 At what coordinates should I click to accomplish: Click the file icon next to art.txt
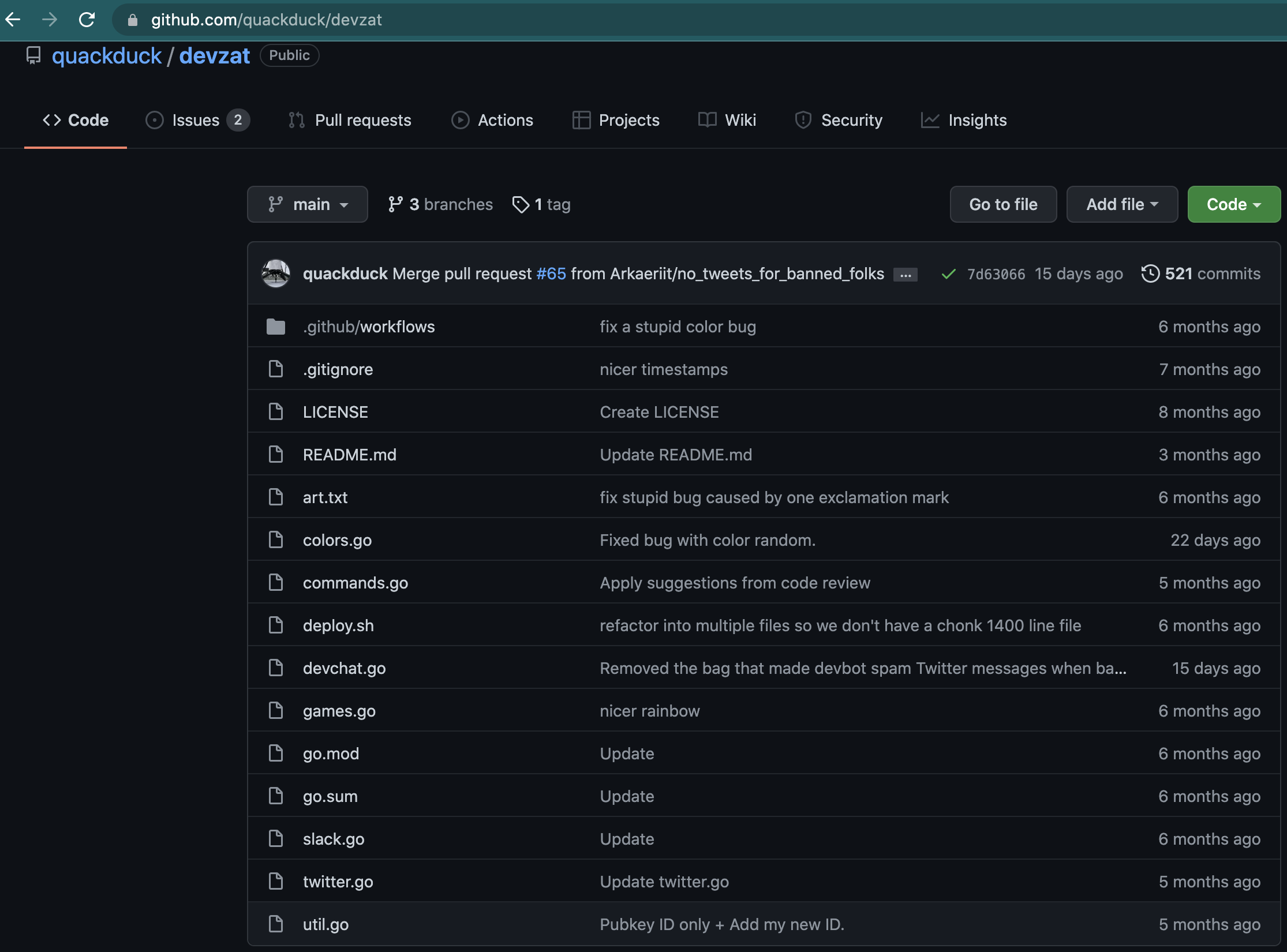[x=276, y=497]
